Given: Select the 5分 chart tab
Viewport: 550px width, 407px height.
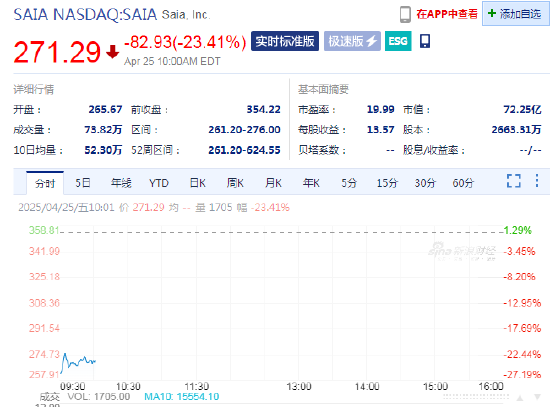Looking at the screenshot, I should (x=349, y=183).
